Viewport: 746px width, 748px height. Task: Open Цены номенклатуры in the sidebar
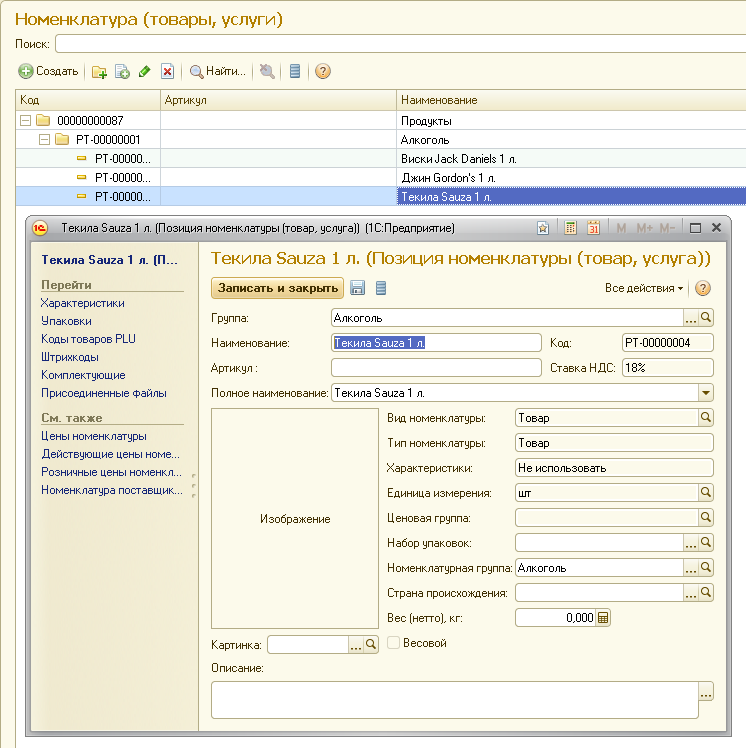(x=93, y=436)
